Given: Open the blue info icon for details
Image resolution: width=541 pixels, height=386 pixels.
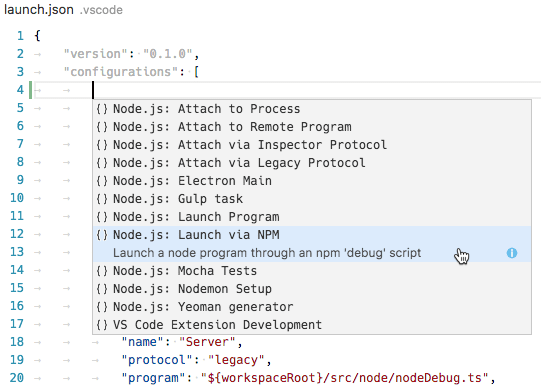Looking at the screenshot, I should click(x=512, y=253).
